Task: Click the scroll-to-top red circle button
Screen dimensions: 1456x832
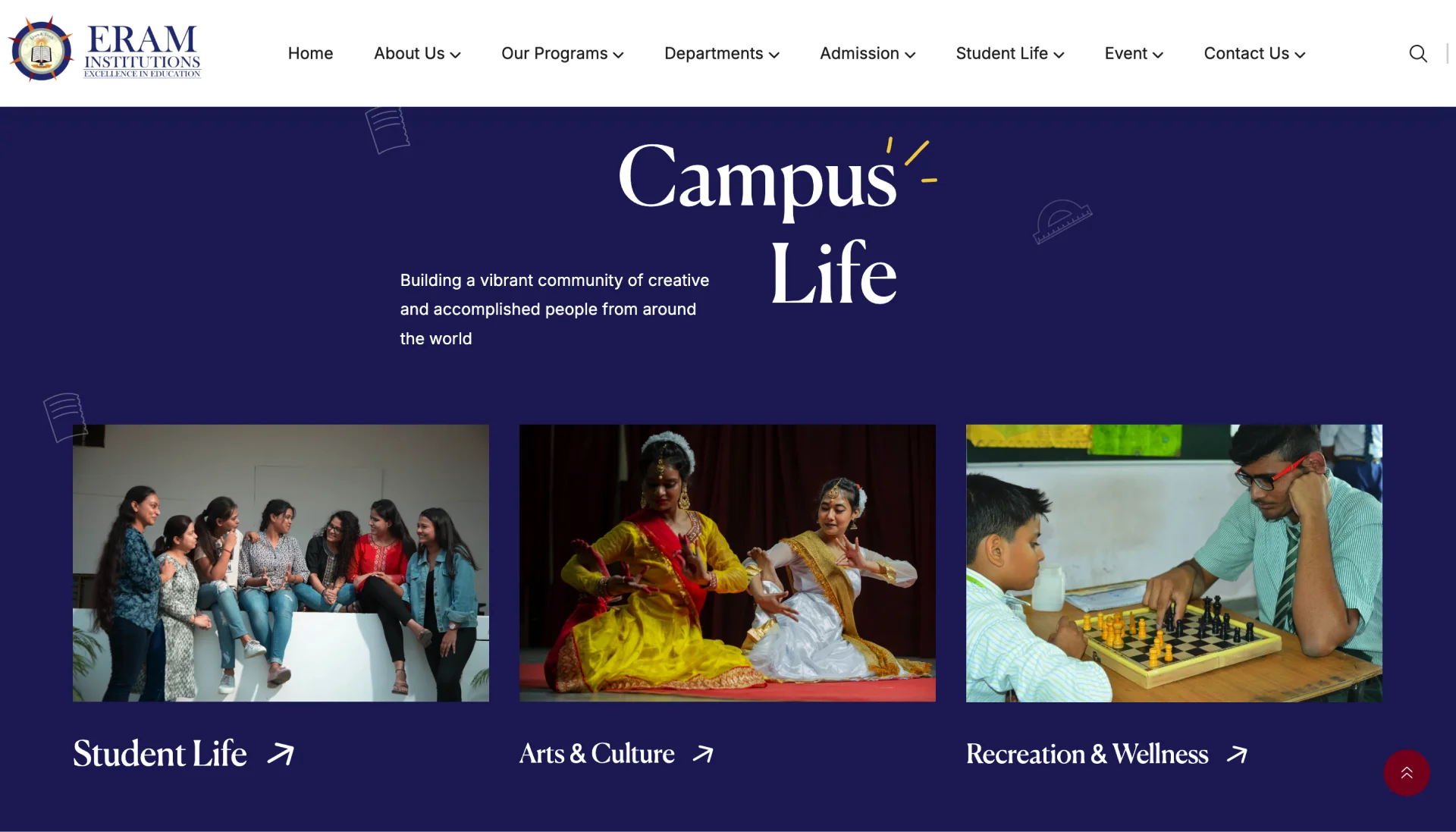Action: pyautogui.click(x=1407, y=773)
